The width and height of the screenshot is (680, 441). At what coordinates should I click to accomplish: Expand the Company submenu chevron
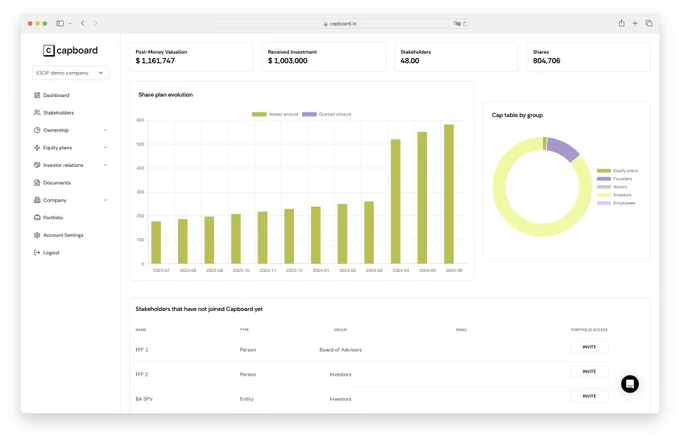105,200
